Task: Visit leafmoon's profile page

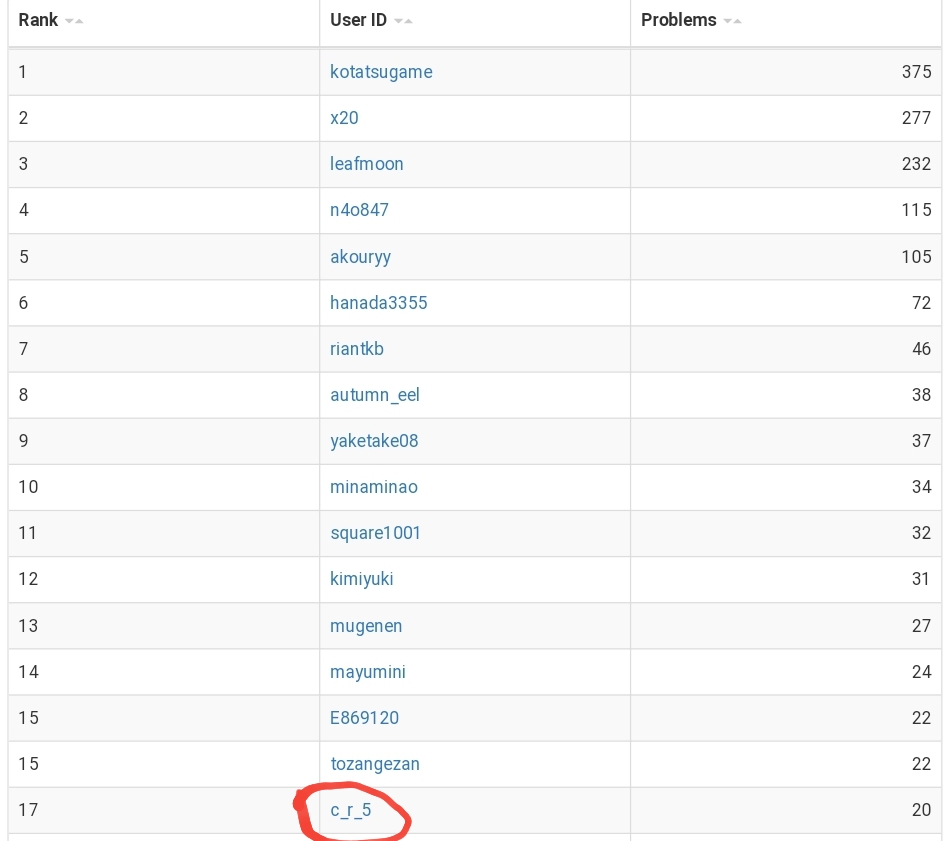Action: tap(366, 163)
